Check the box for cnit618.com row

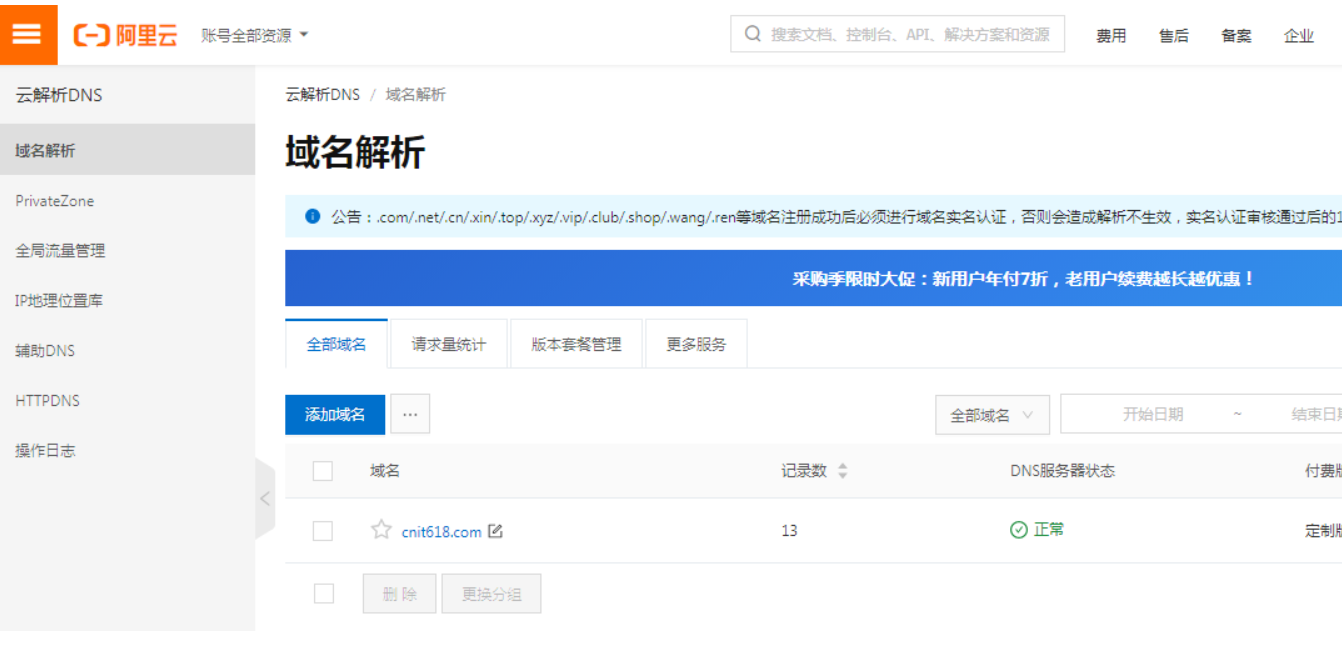(x=323, y=531)
